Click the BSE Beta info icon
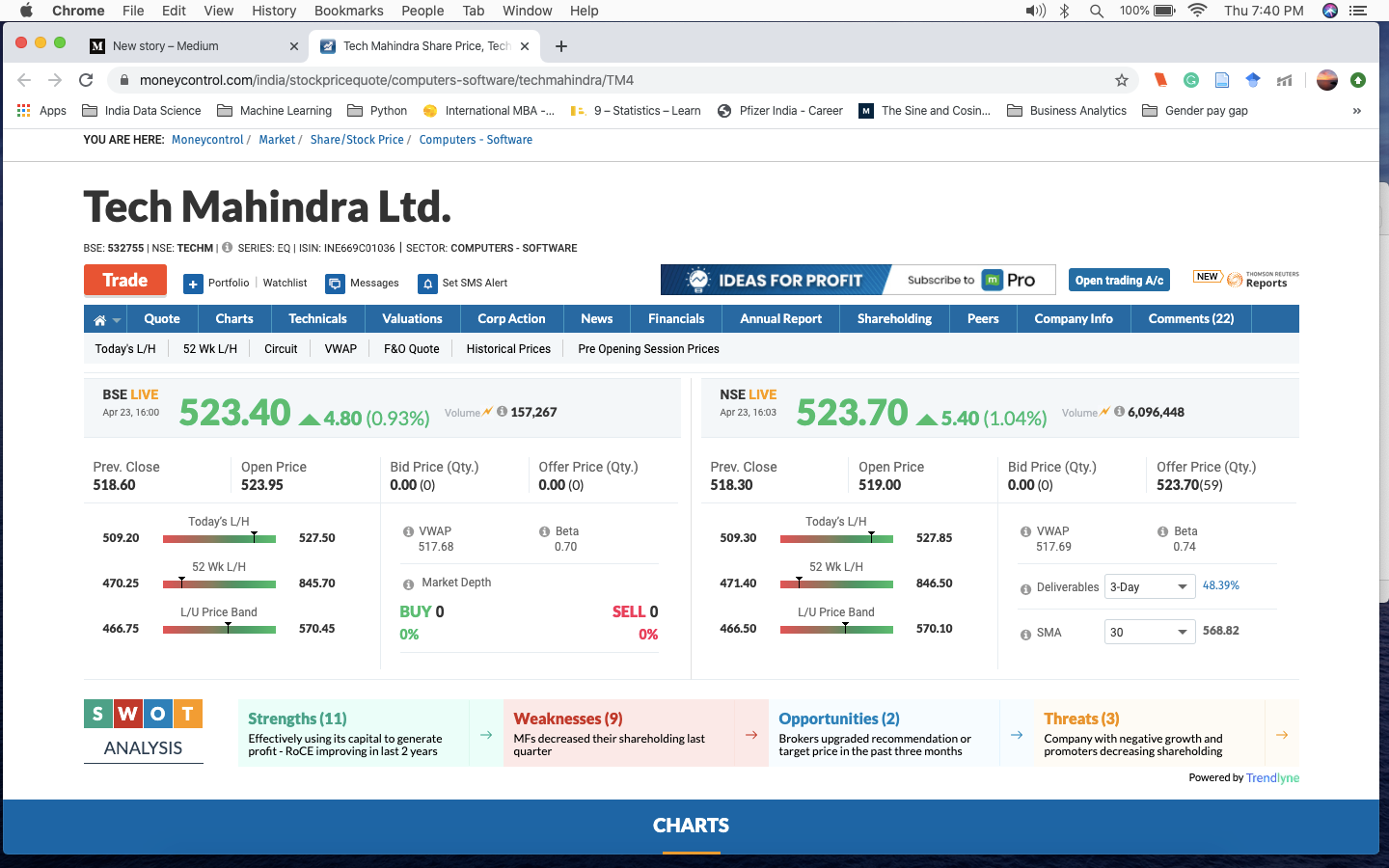 [545, 532]
